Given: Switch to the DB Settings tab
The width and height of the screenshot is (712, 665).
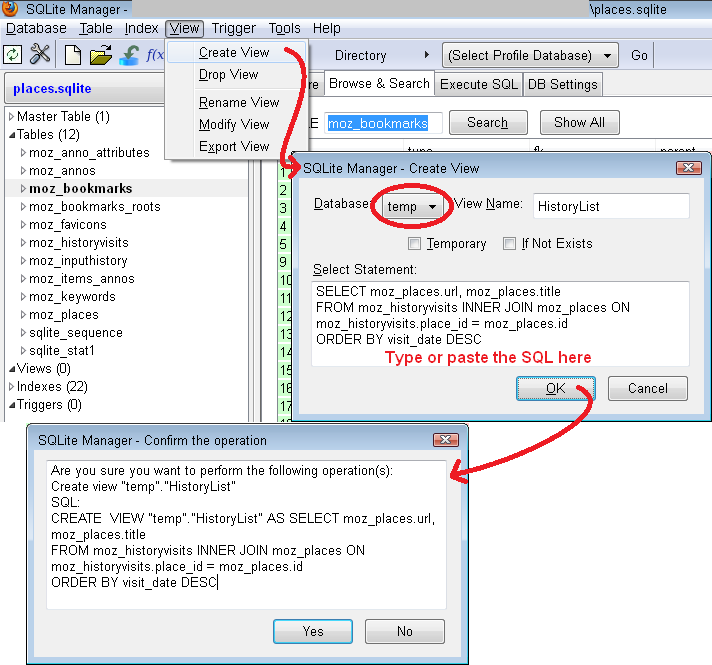Looking at the screenshot, I should [563, 84].
